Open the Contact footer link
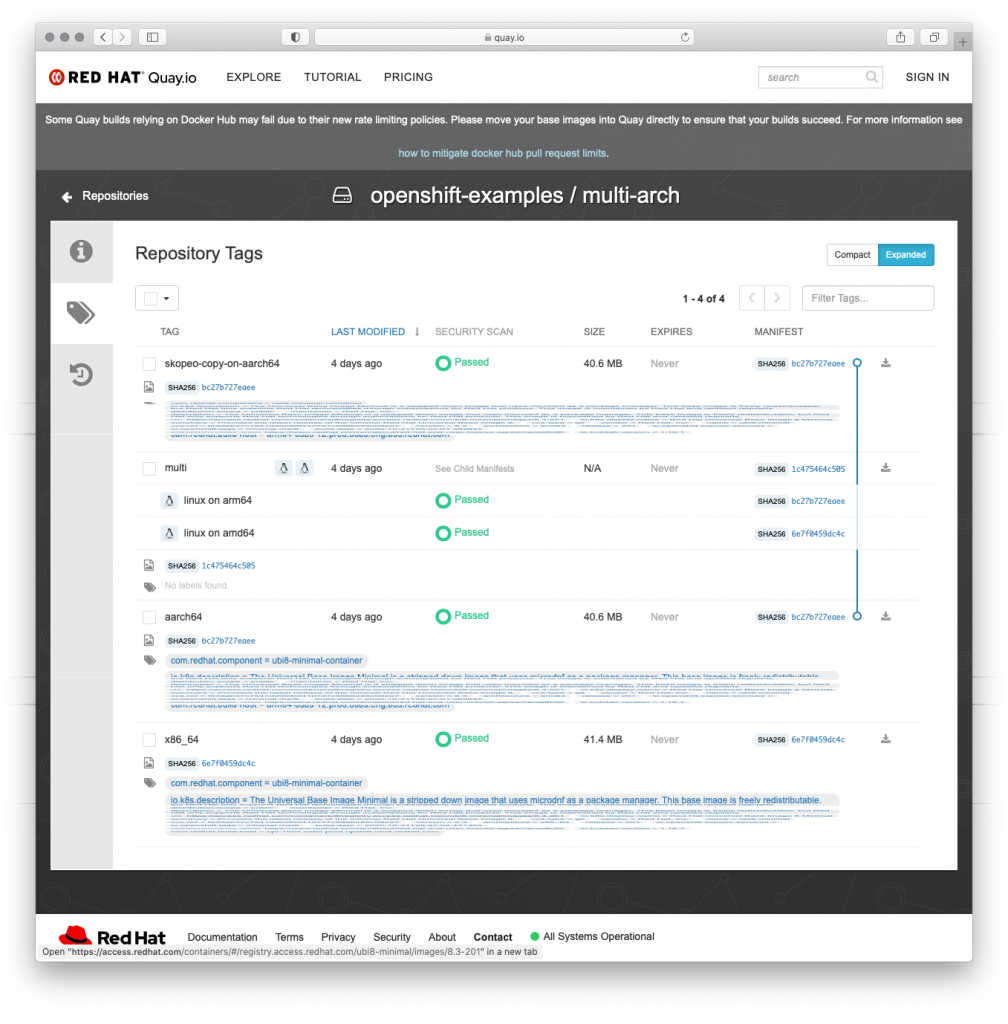This screenshot has height=1024, width=1008. [493, 937]
